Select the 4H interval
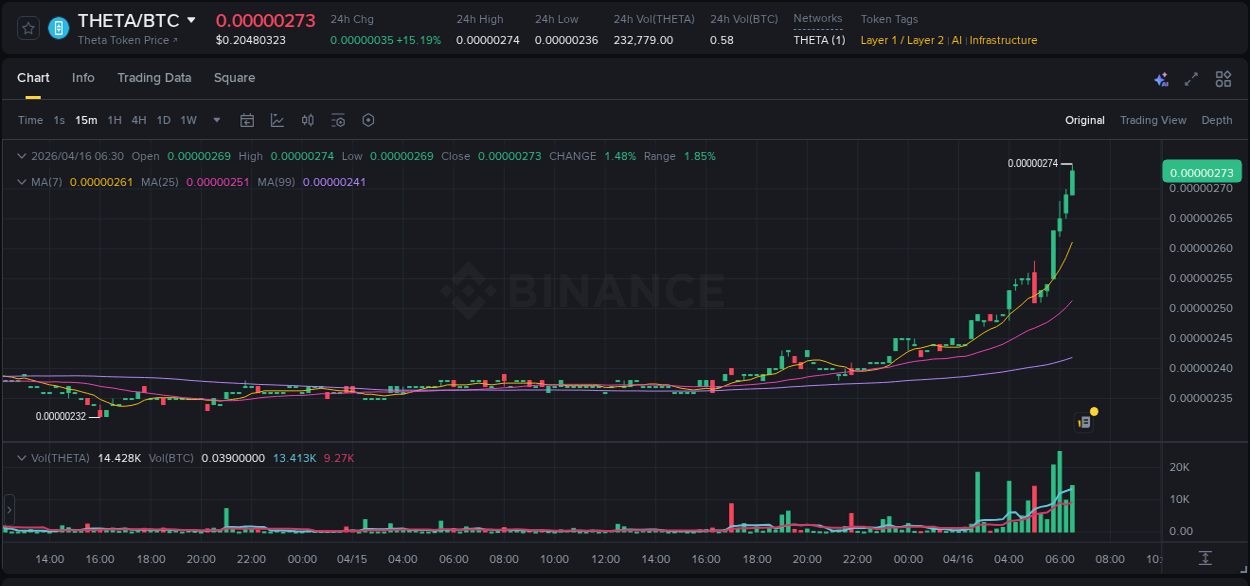1250x586 pixels. pyautogui.click(x=139, y=120)
